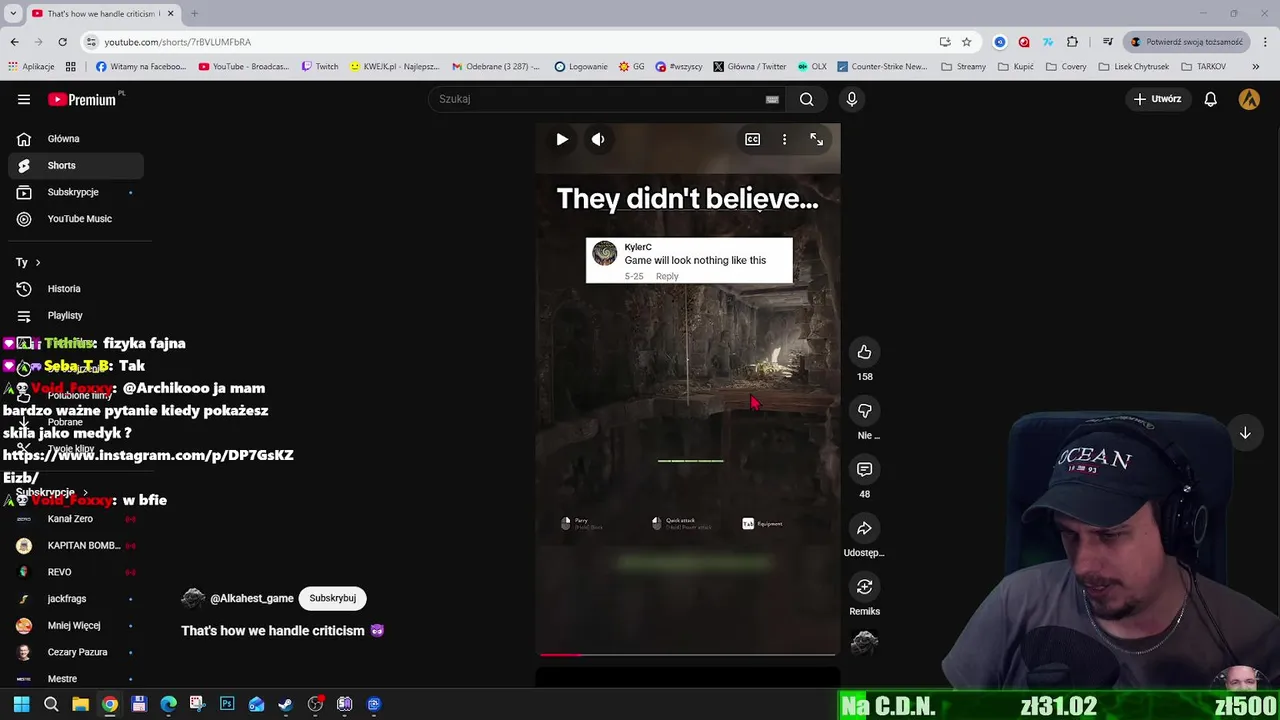Viewport: 1280px width, 720px height.
Task: Open Photoshop from the taskbar
Action: (227, 704)
